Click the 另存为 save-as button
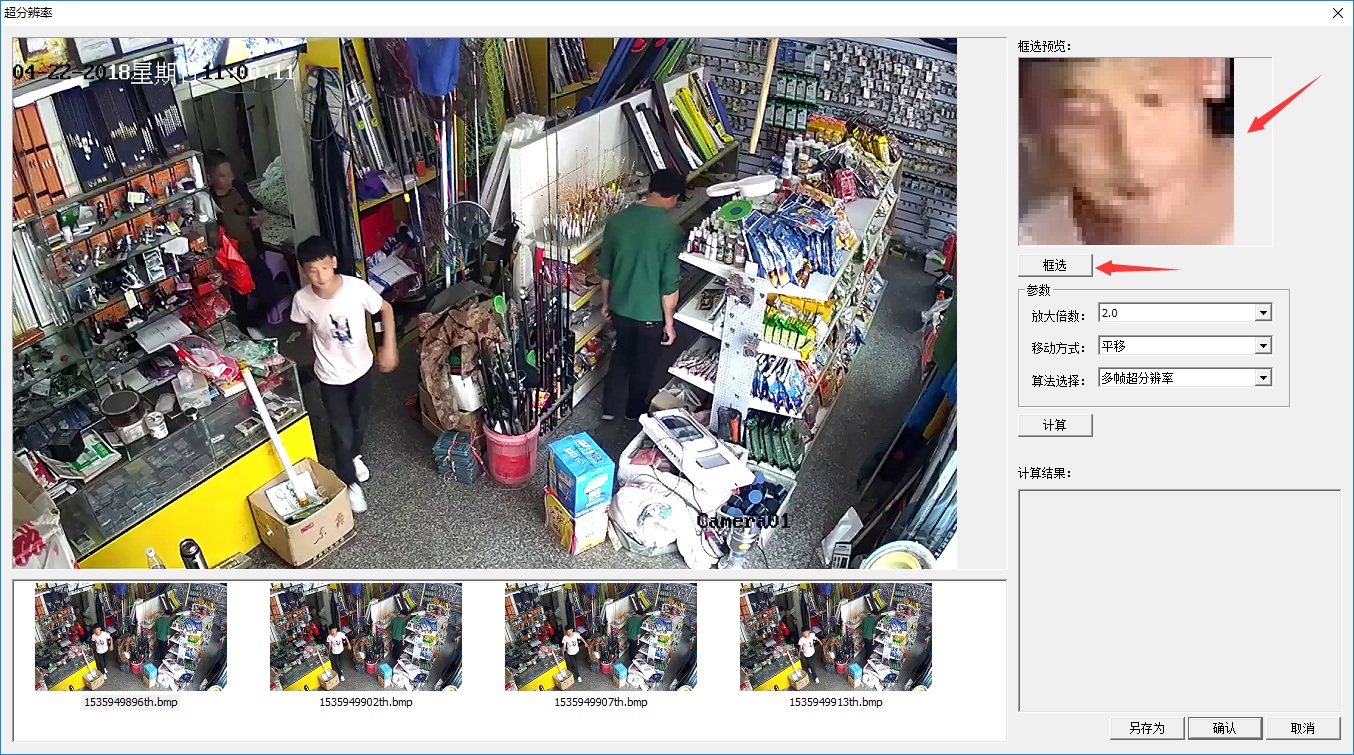The height and width of the screenshot is (755, 1354). [x=1147, y=728]
